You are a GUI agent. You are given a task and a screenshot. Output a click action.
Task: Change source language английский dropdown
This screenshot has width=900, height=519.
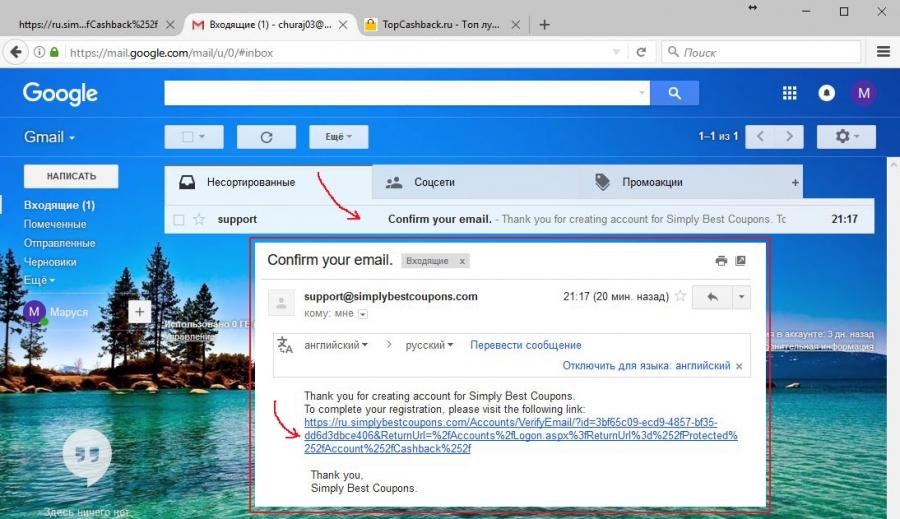pos(336,345)
